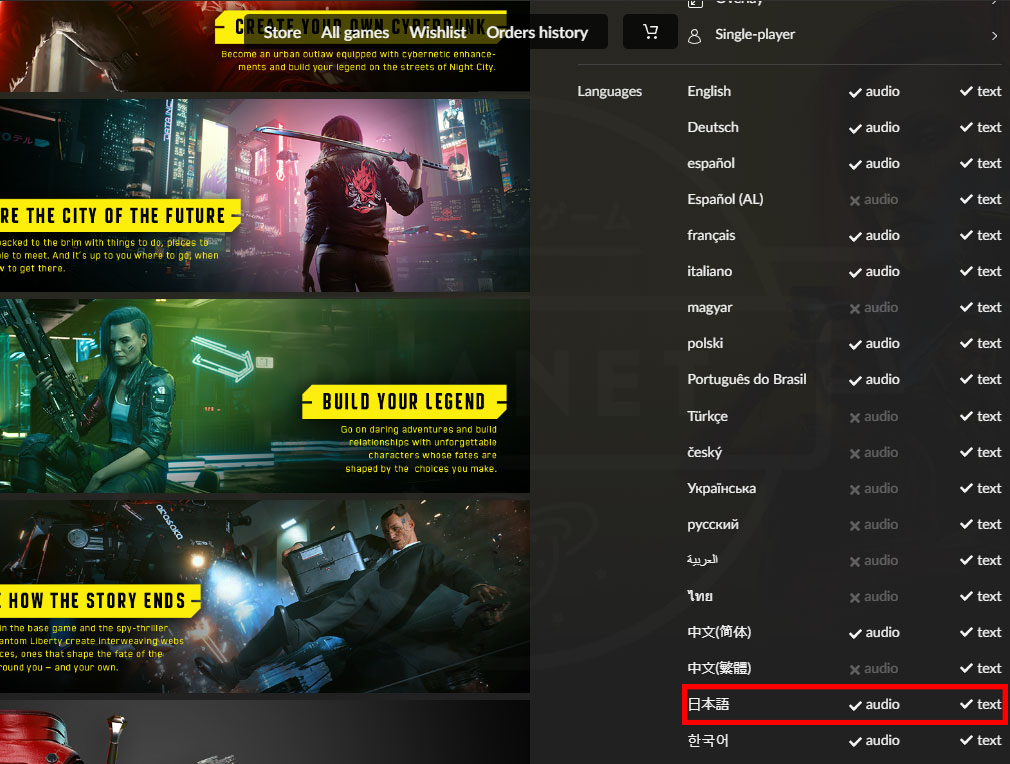View Orders history
Image resolution: width=1010 pixels, height=764 pixels.
tap(537, 32)
